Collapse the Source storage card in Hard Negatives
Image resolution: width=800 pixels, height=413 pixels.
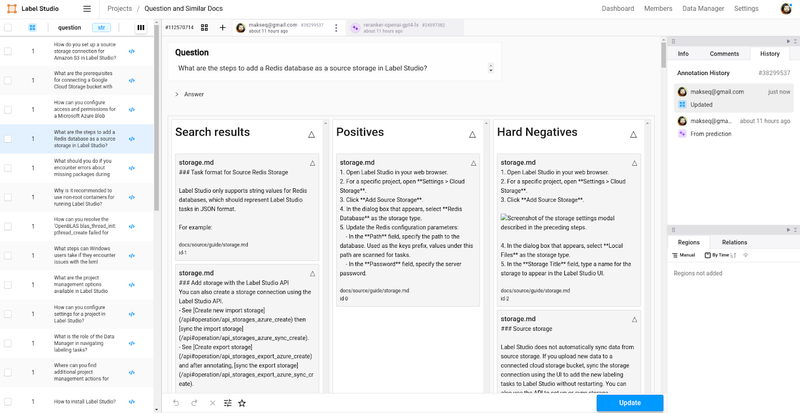[634, 320]
